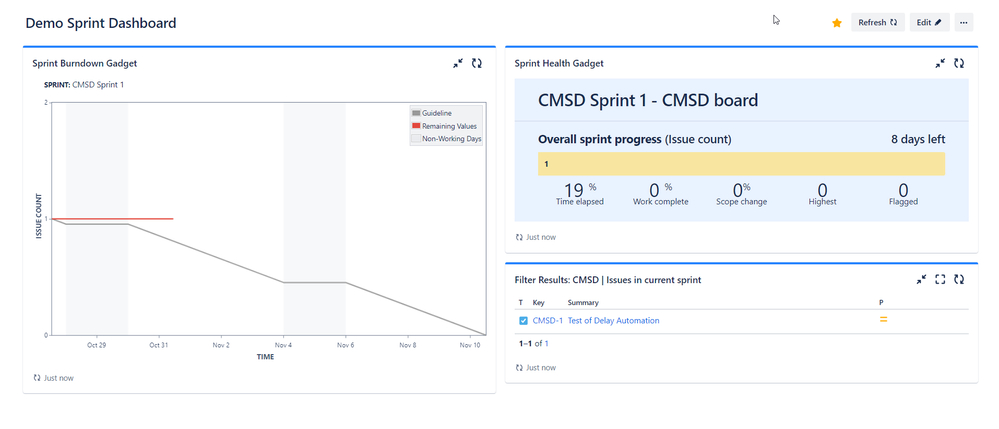Sort by the T column header
The height and width of the screenshot is (429, 999).
click(521, 303)
